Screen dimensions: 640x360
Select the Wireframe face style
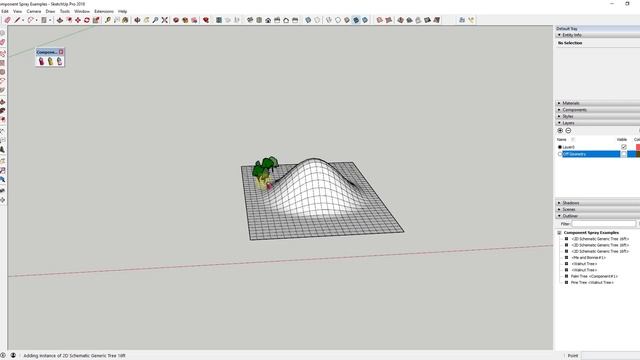pos(329,20)
